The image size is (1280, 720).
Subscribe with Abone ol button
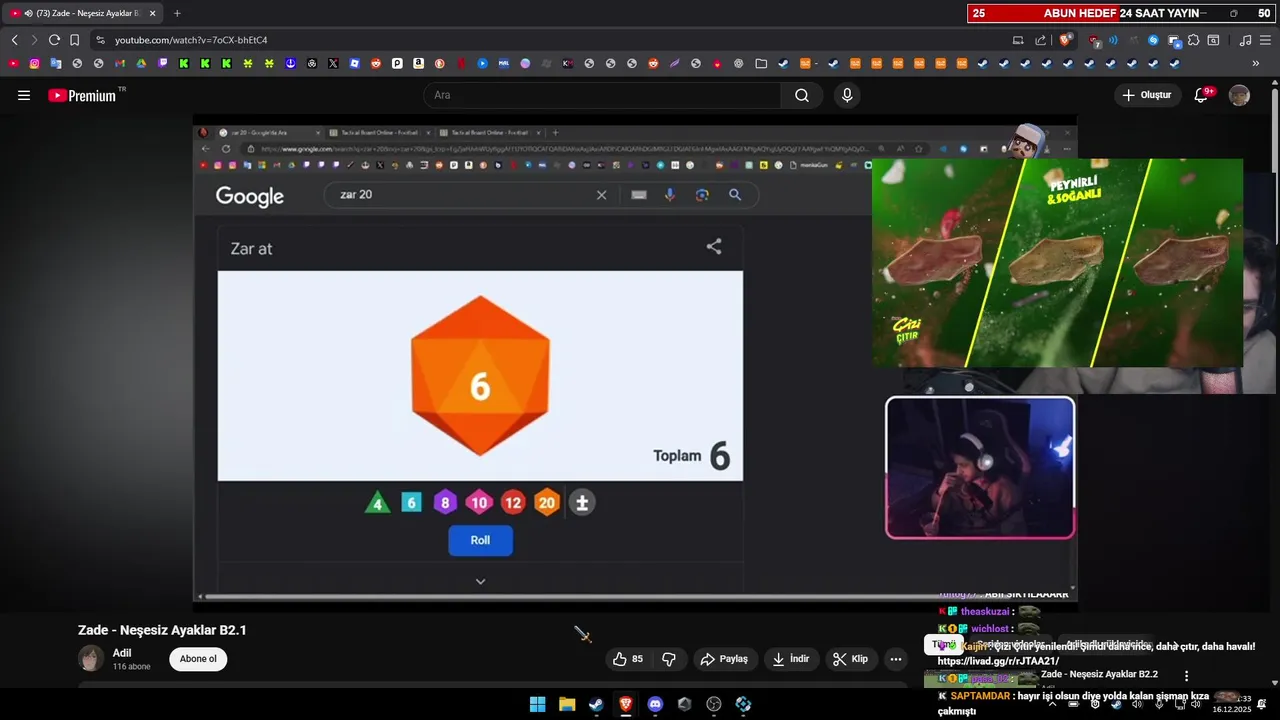point(198,659)
